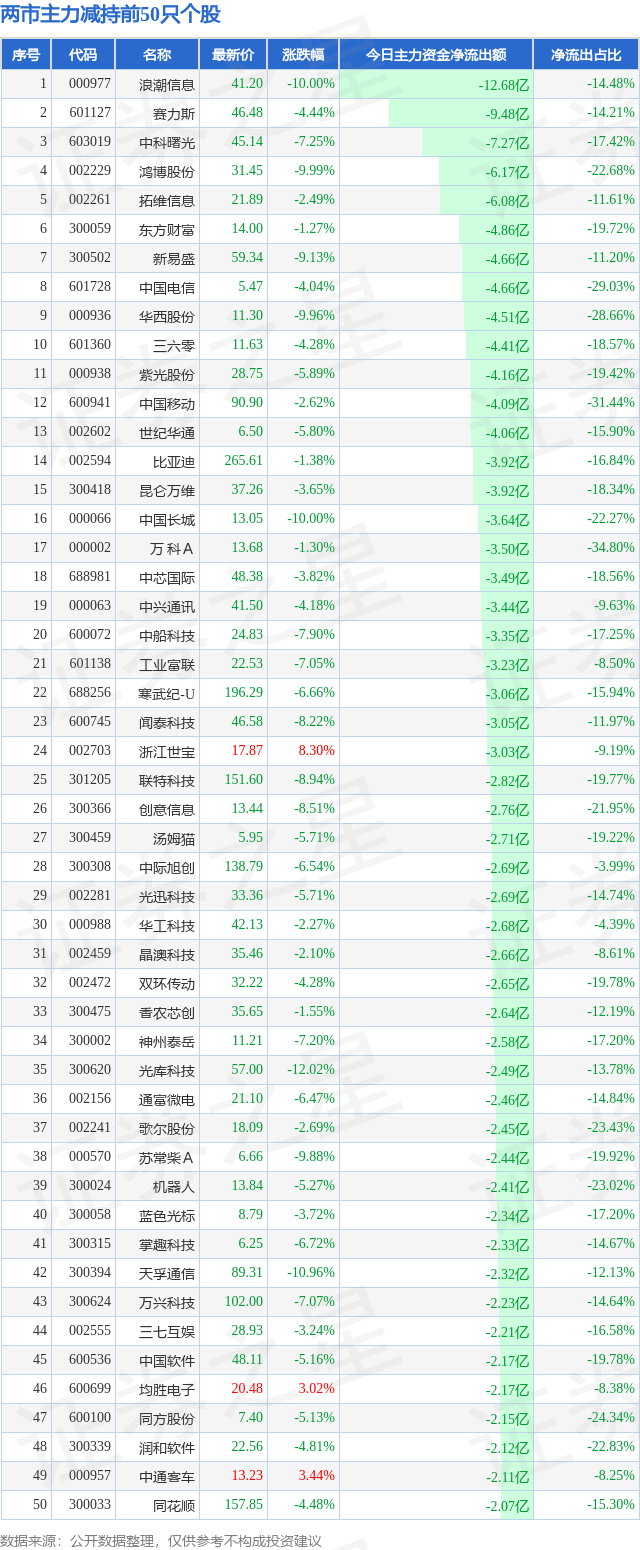Image resolution: width=640 pixels, height=1550 pixels.
Task: Click the title 两市主力减持前50只个股
Action: tap(111, 14)
